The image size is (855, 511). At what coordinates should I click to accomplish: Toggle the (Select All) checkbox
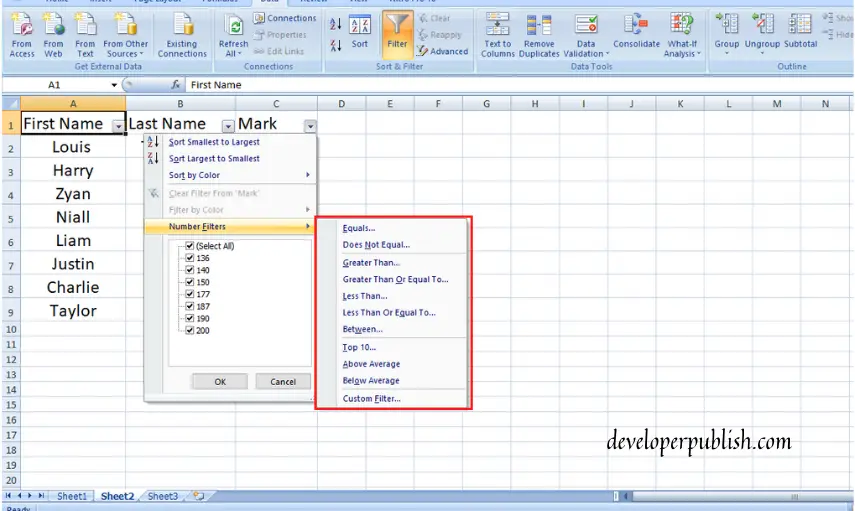pos(190,246)
